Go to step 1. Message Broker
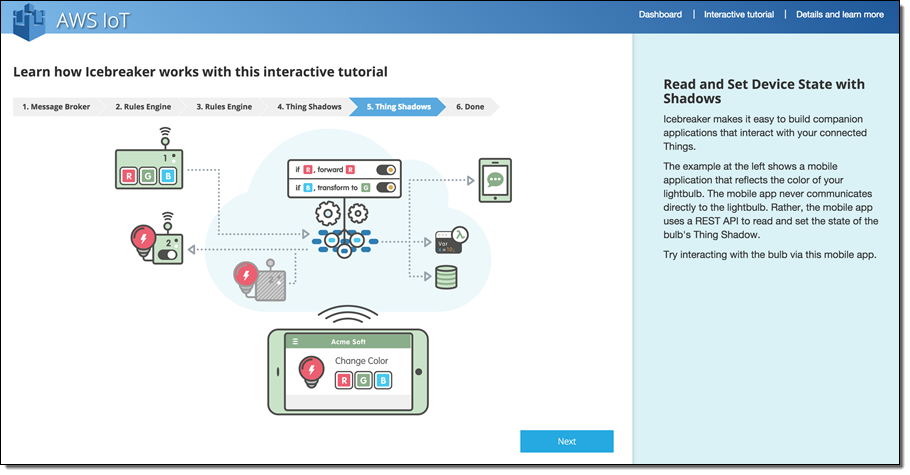This screenshot has height=475, width=910. tap(55, 106)
